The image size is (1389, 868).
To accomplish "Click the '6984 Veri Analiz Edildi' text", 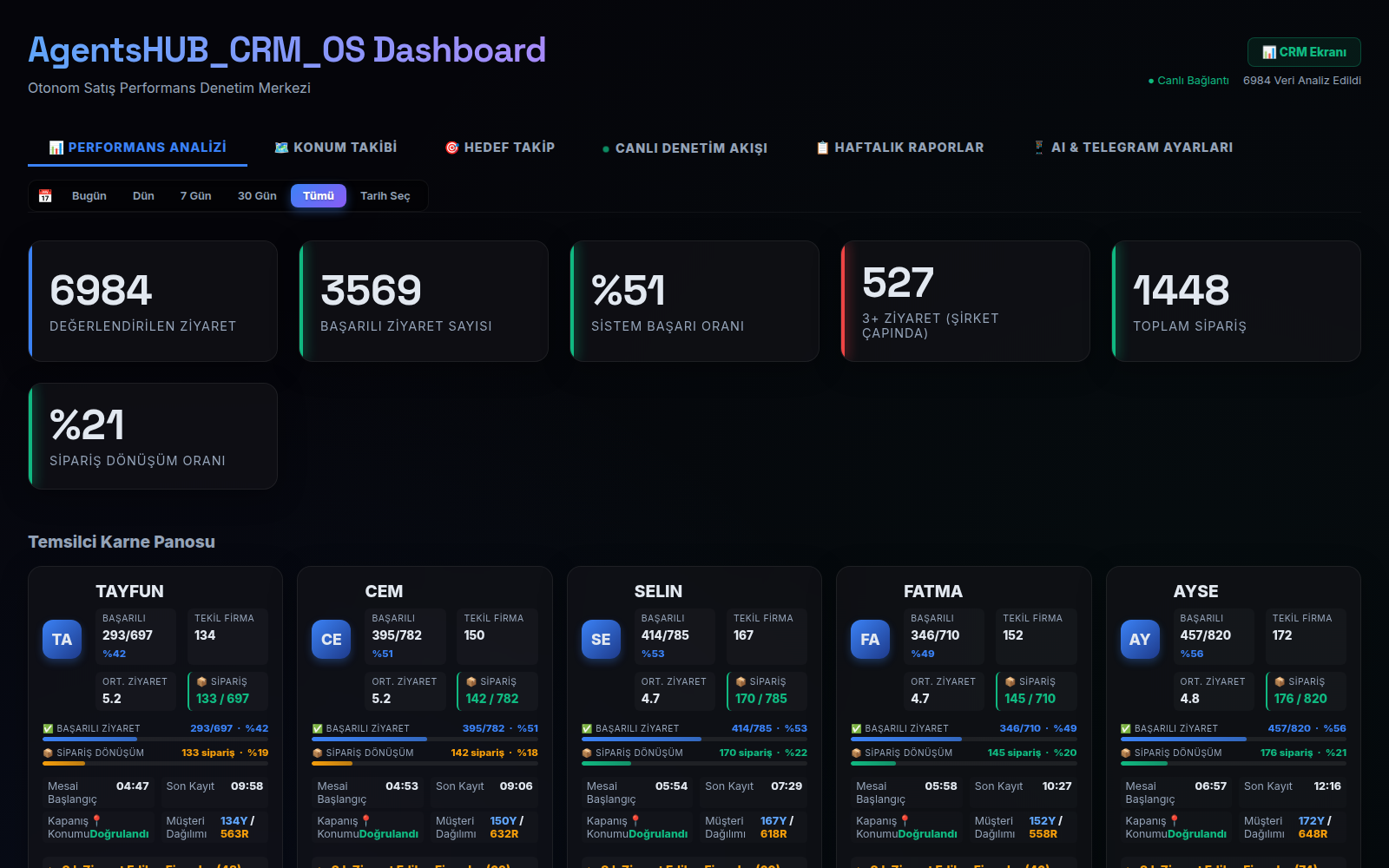I will (x=1302, y=81).
